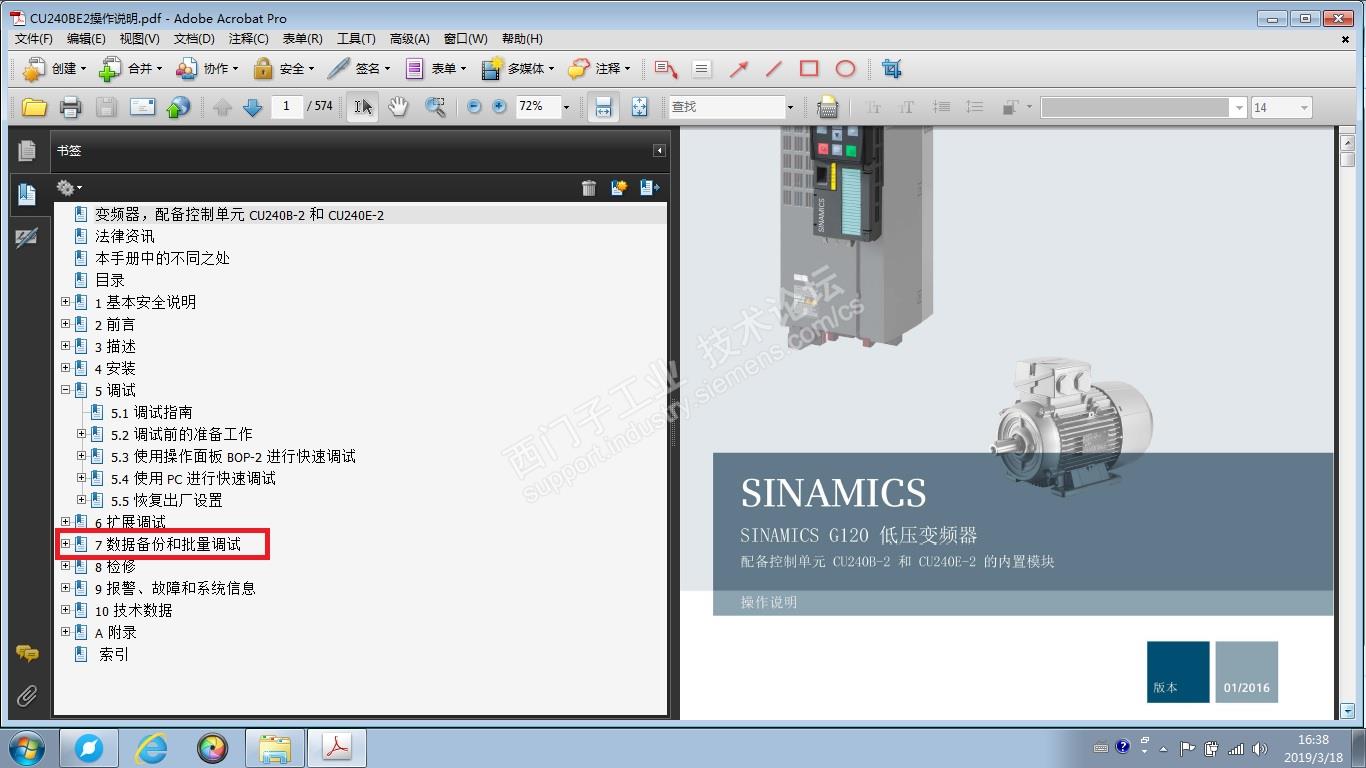
Task: Print the document with the printer icon
Action: [70, 107]
